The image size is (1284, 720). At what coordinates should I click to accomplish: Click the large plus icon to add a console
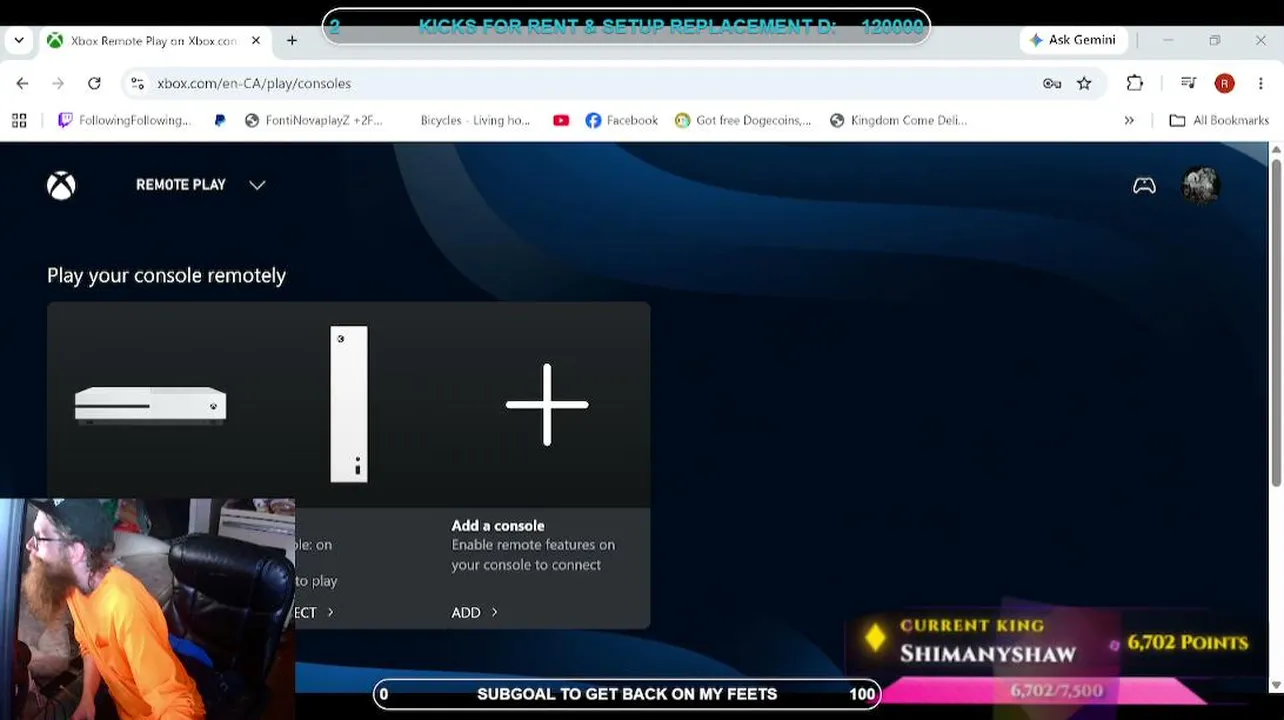click(547, 405)
